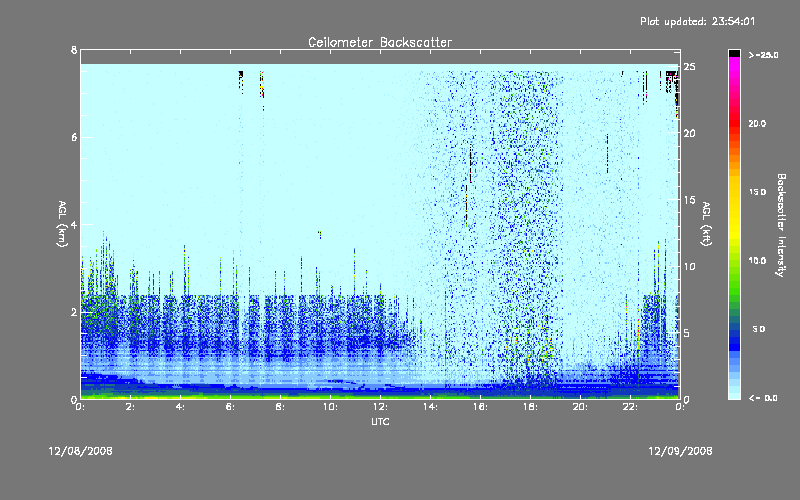800x500 pixels.
Task: Click the start date '12/08/2008'
Action: tap(81, 451)
